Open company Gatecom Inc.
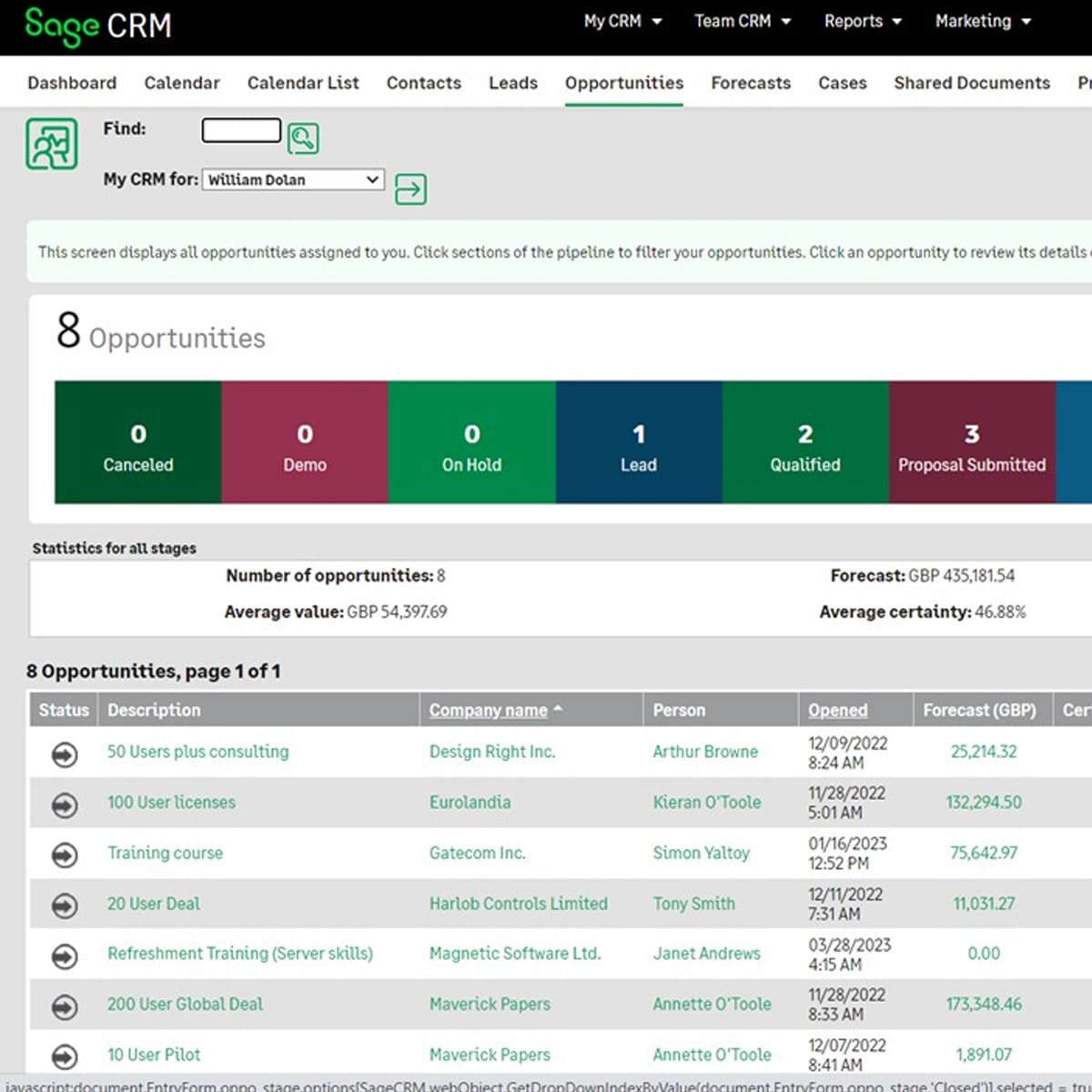 477,853
